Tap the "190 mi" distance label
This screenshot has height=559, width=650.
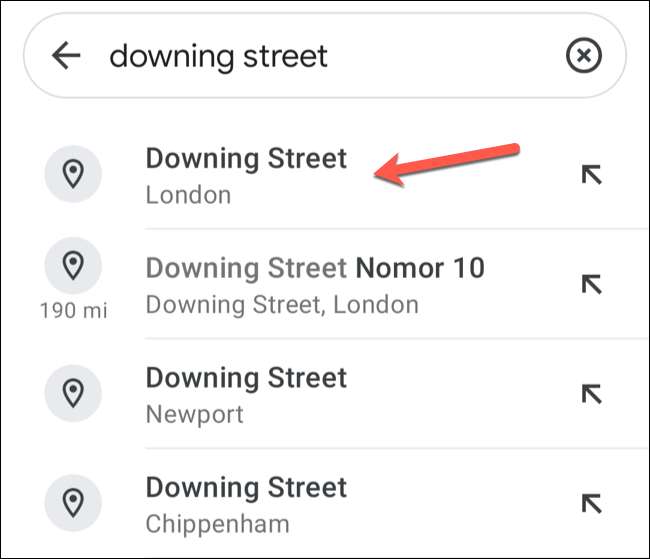73,311
